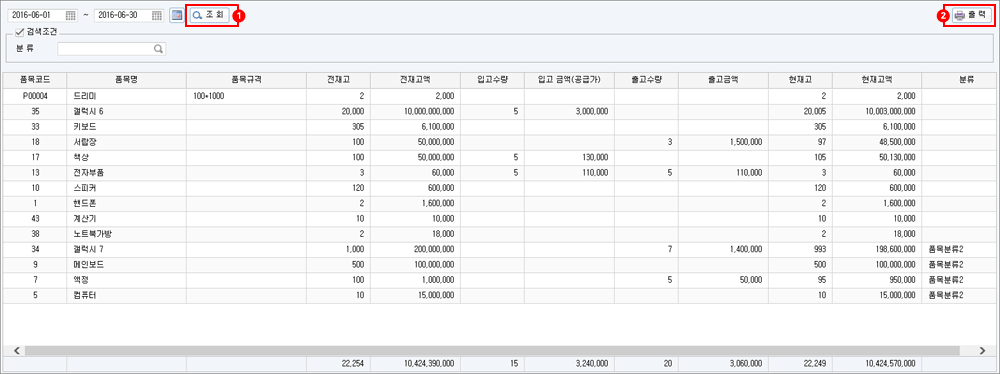Sort by the 품목명 column header
1000x374 pixels.
pyautogui.click(x=126, y=80)
